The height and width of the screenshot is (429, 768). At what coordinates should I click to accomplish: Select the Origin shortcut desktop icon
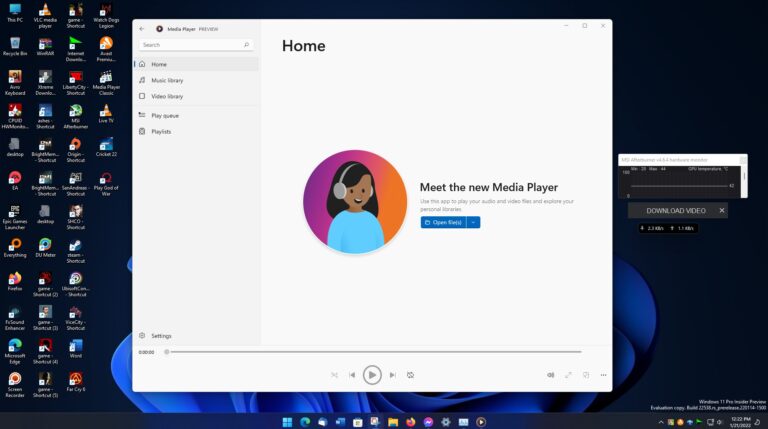(x=75, y=150)
